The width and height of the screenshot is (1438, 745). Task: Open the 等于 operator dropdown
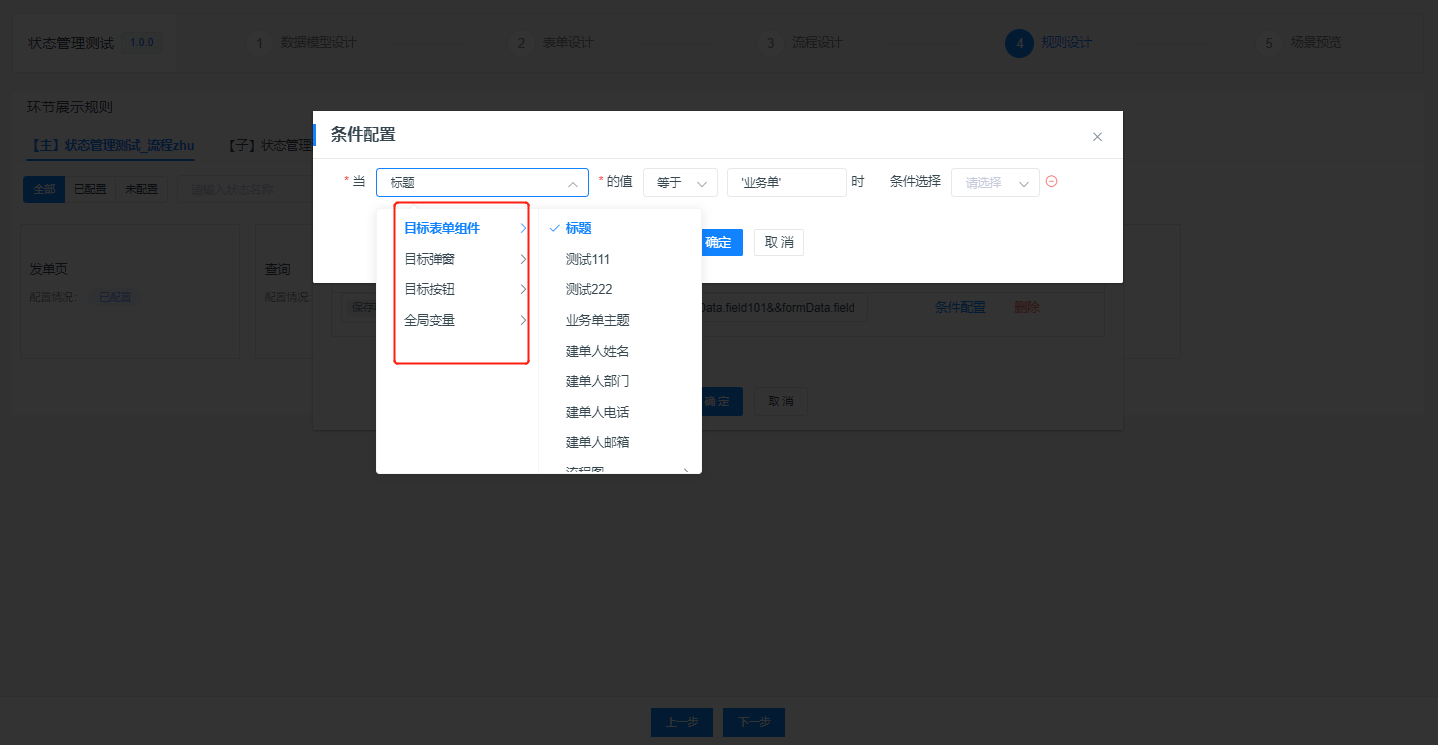[680, 183]
